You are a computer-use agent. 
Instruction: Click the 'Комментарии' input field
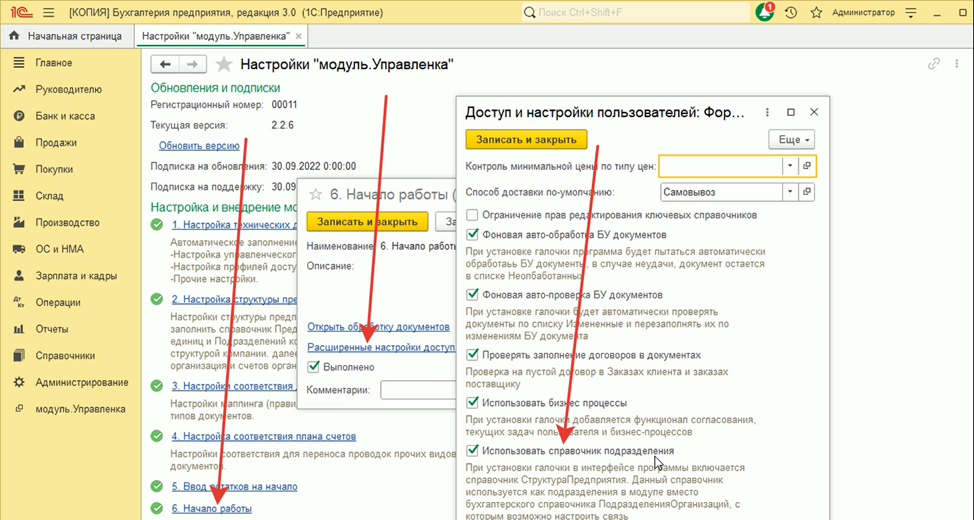click(x=418, y=390)
